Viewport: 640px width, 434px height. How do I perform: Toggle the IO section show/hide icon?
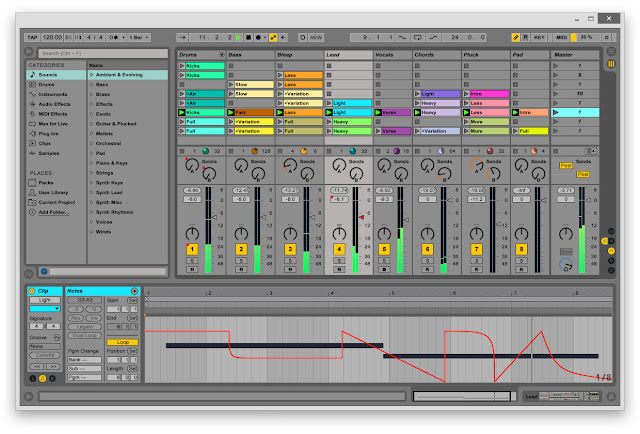pos(611,231)
